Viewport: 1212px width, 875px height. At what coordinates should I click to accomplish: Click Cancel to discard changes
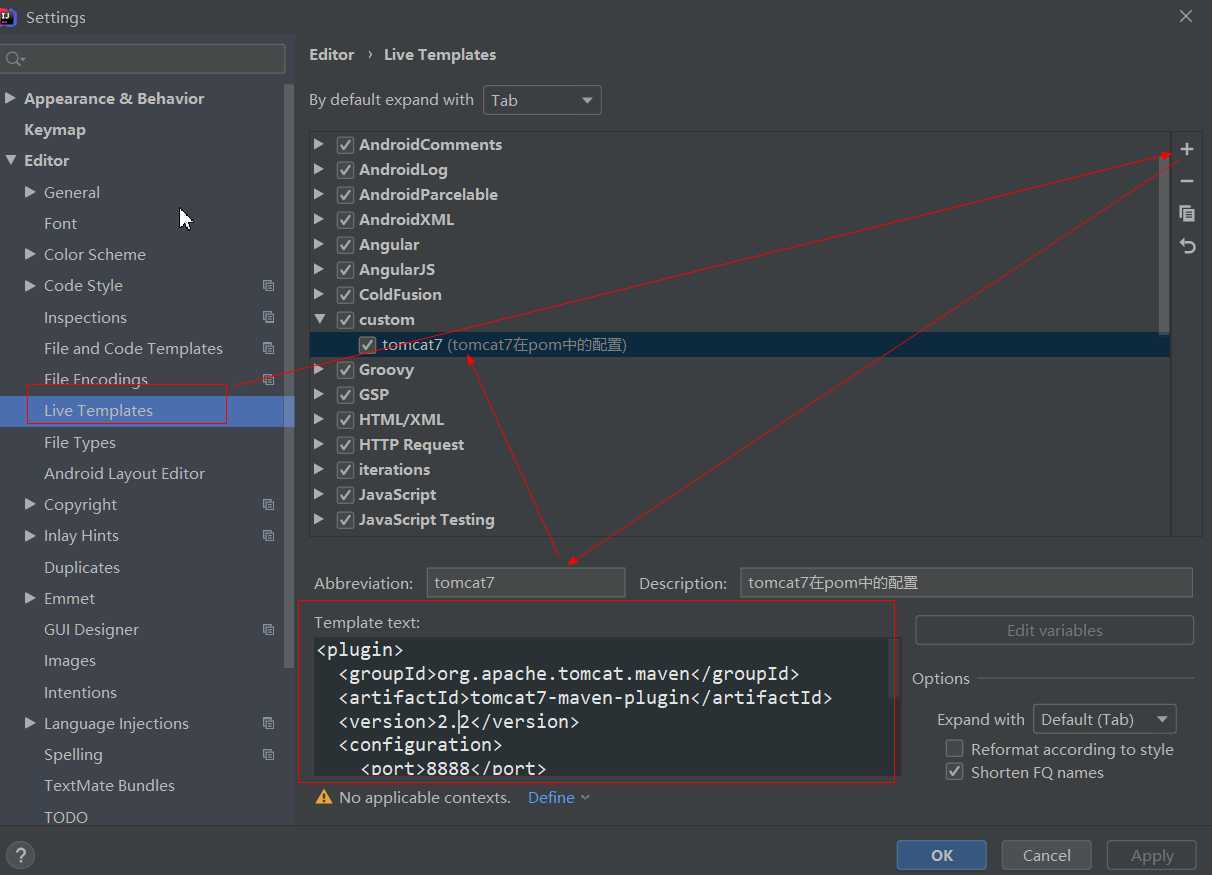click(x=1047, y=855)
